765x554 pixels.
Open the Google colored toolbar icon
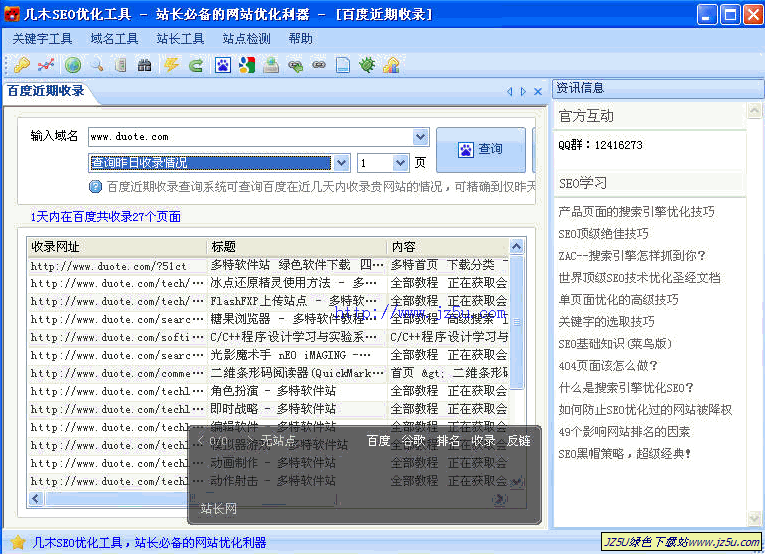point(247,65)
